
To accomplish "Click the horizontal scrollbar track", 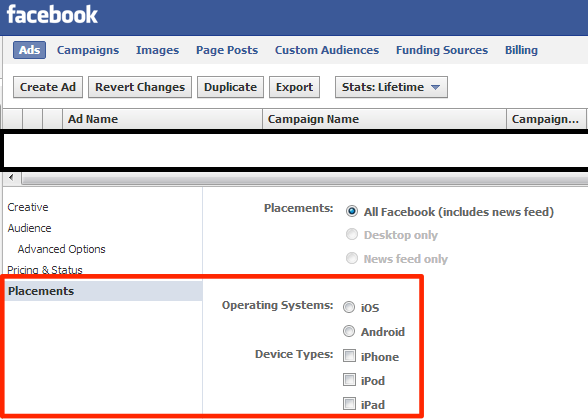I will coord(304,179).
